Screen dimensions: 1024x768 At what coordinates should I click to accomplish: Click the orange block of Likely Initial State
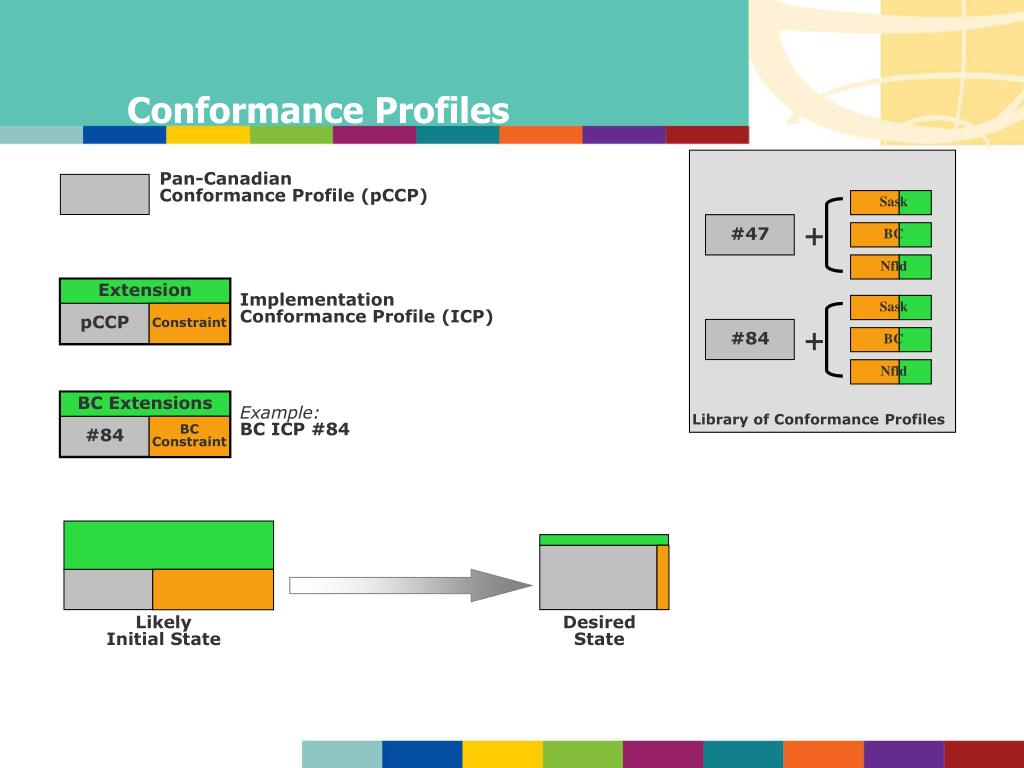(213, 590)
